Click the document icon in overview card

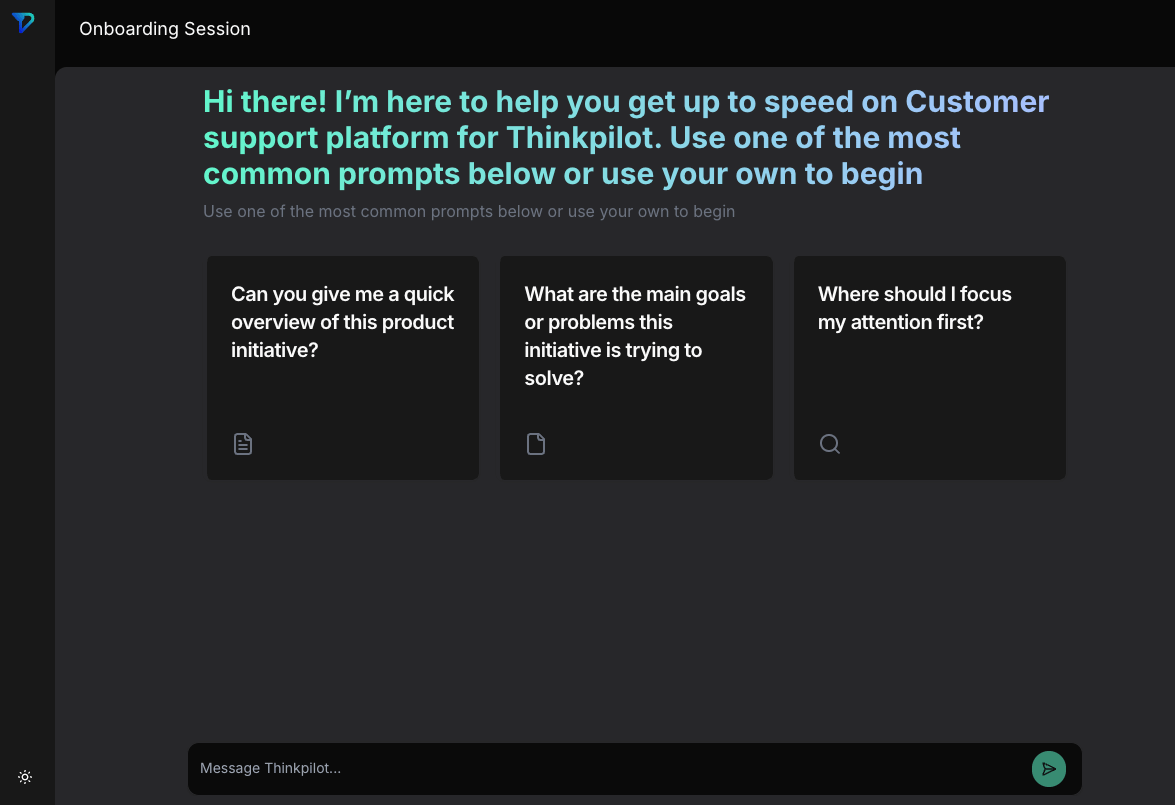click(243, 444)
